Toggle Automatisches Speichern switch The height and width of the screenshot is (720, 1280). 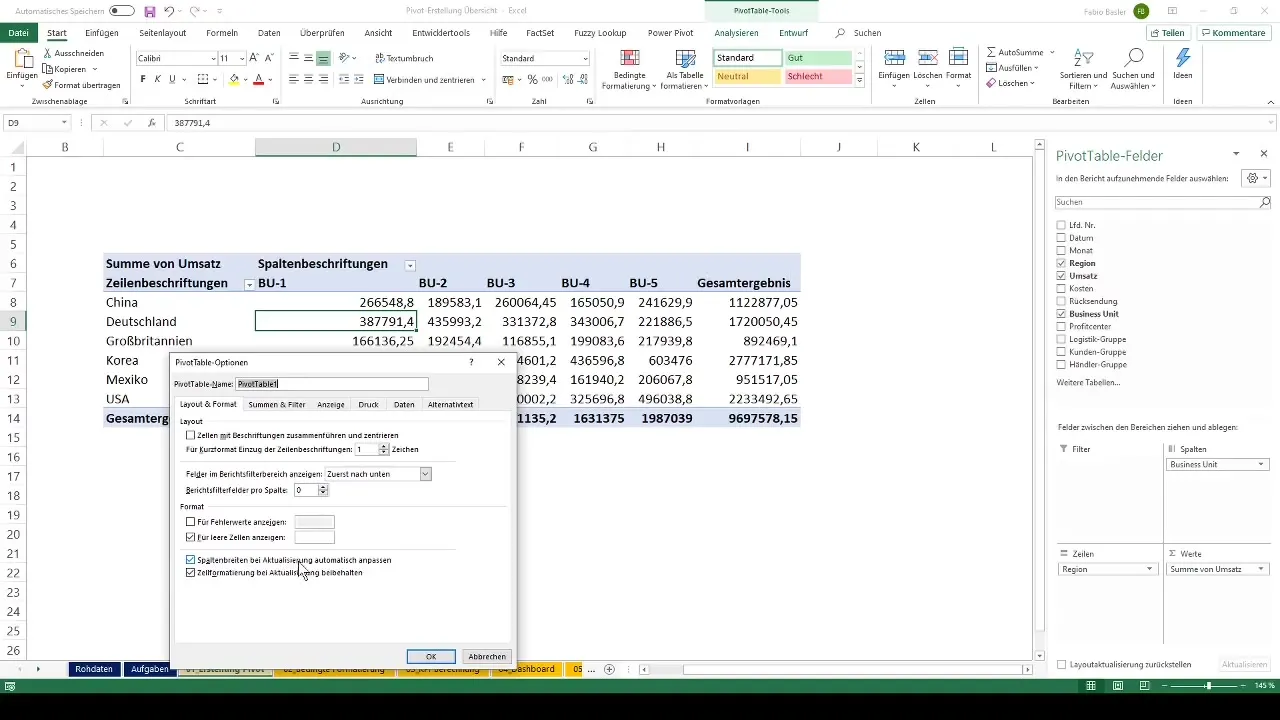tap(121, 10)
